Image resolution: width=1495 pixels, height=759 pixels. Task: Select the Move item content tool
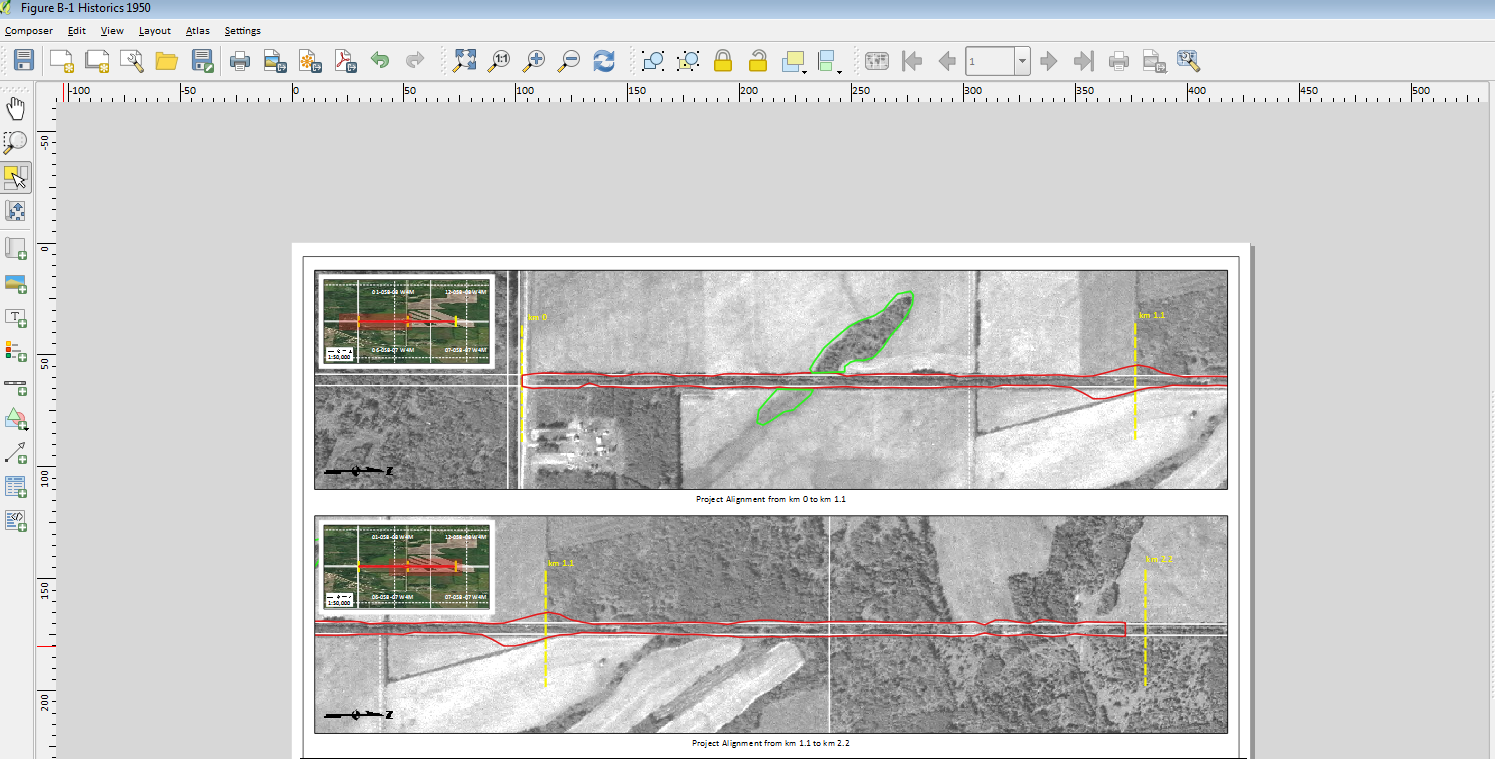16,212
